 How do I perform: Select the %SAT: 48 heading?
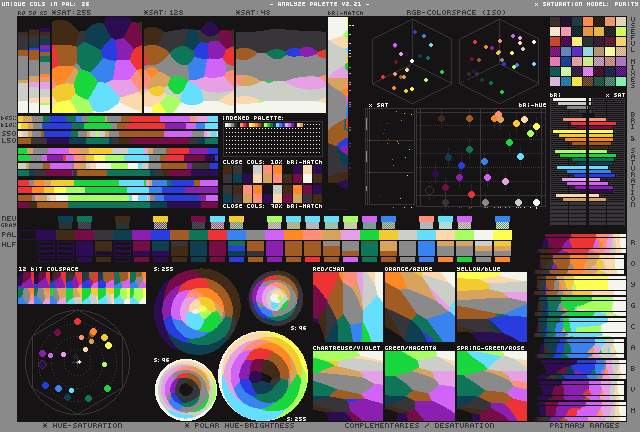253,12
